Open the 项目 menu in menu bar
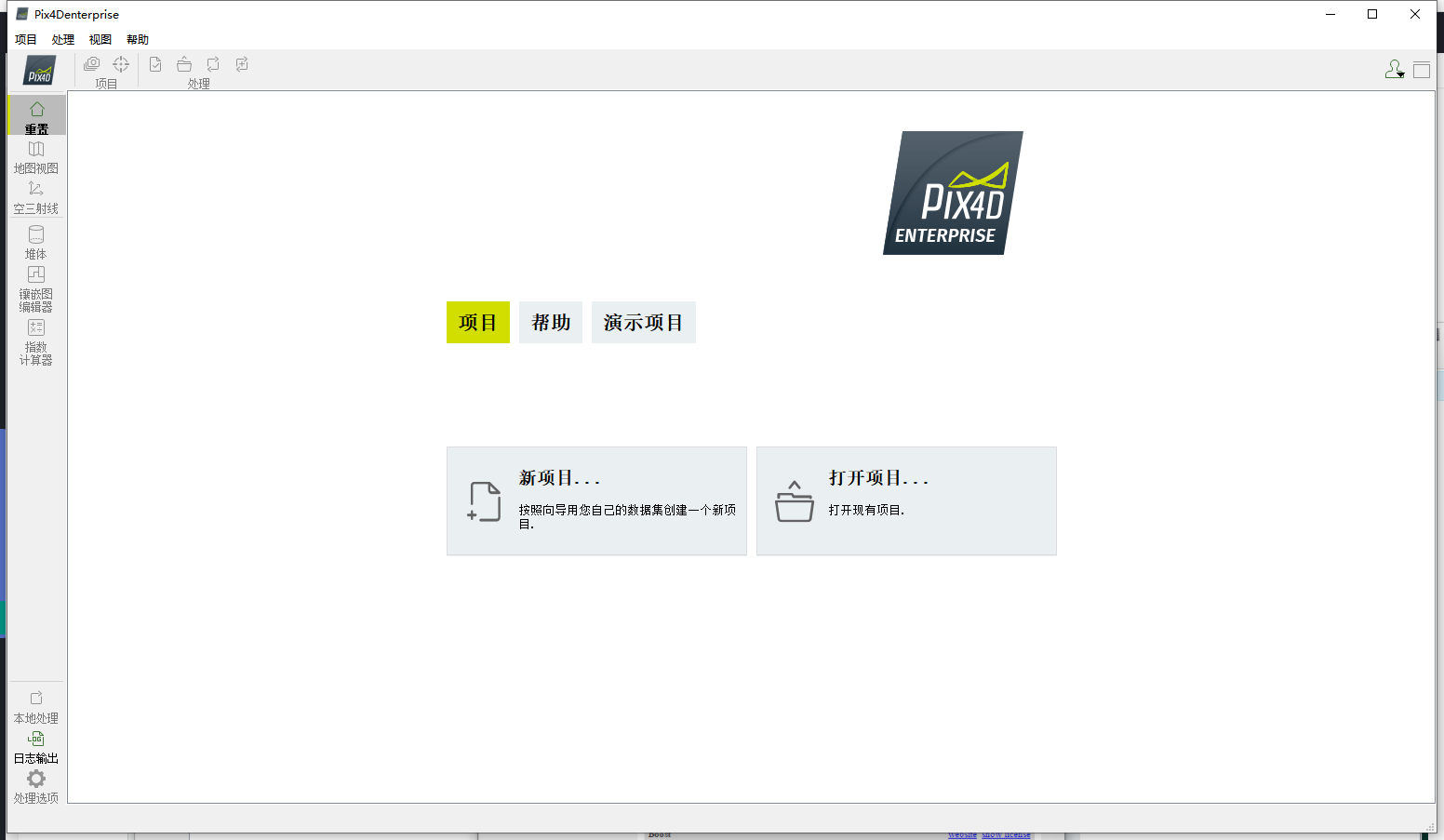The width and height of the screenshot is (1444, 840). (x=26, y=39)
